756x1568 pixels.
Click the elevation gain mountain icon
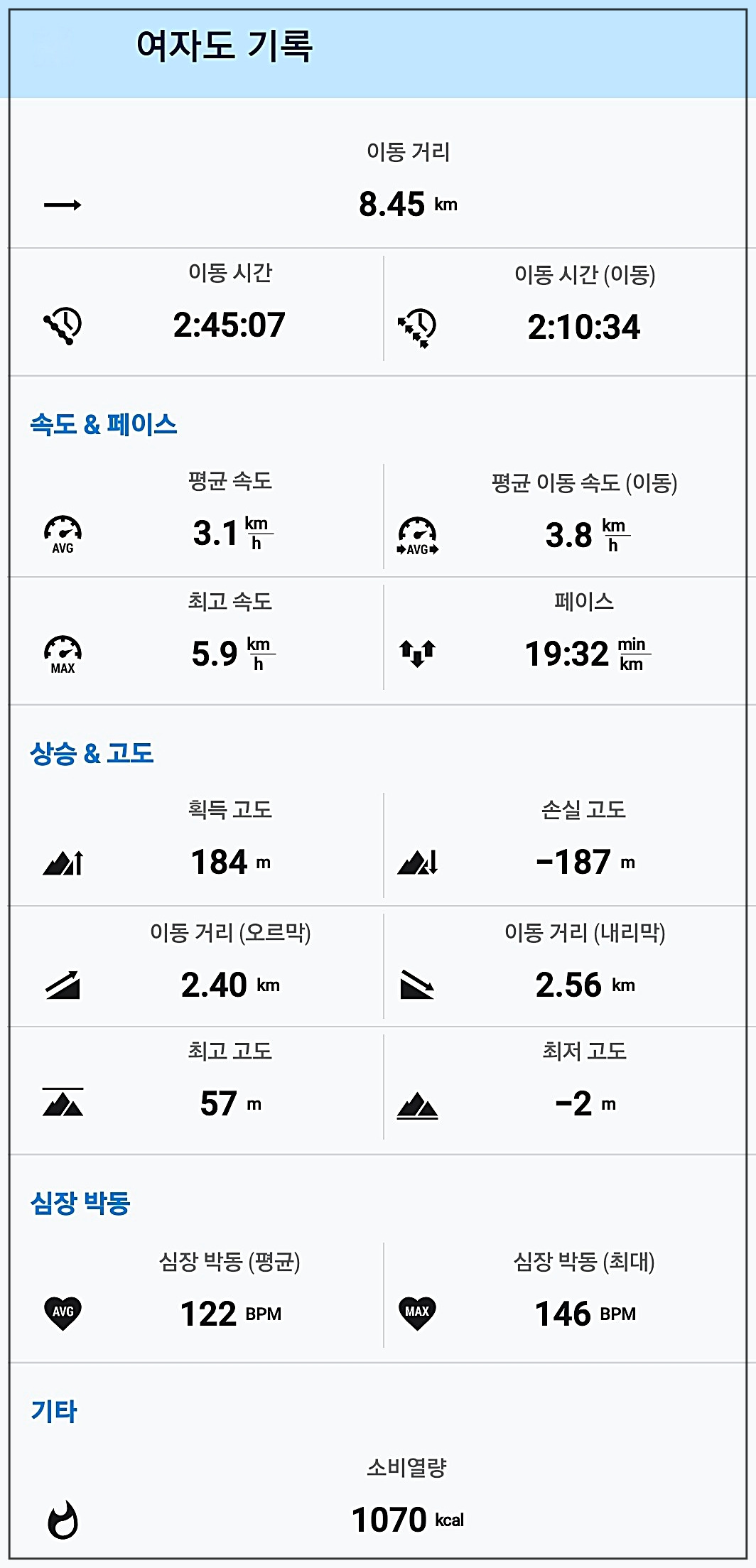[63, 863]
